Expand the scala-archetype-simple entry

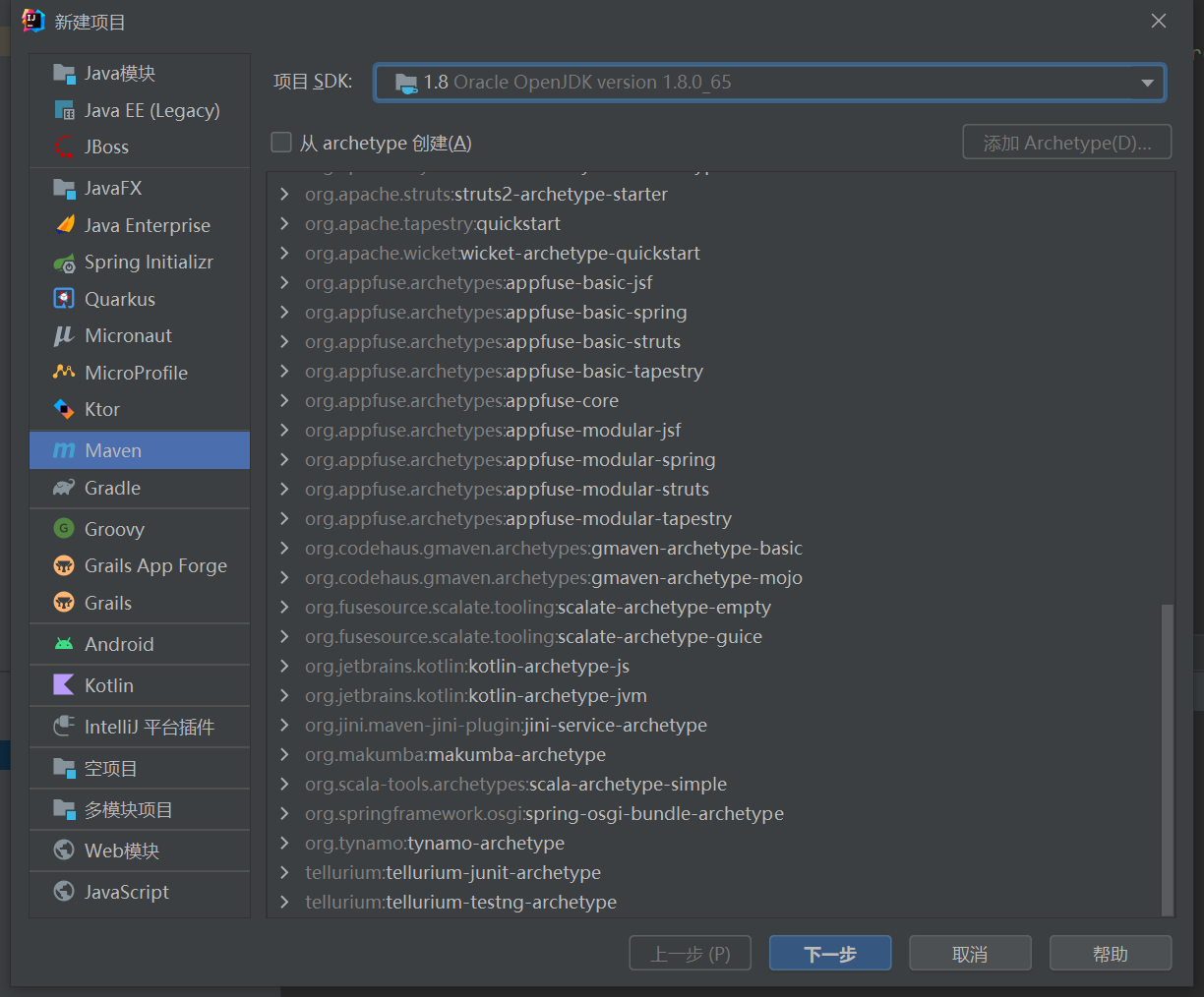pyautogui.click(x=284, y=785)
